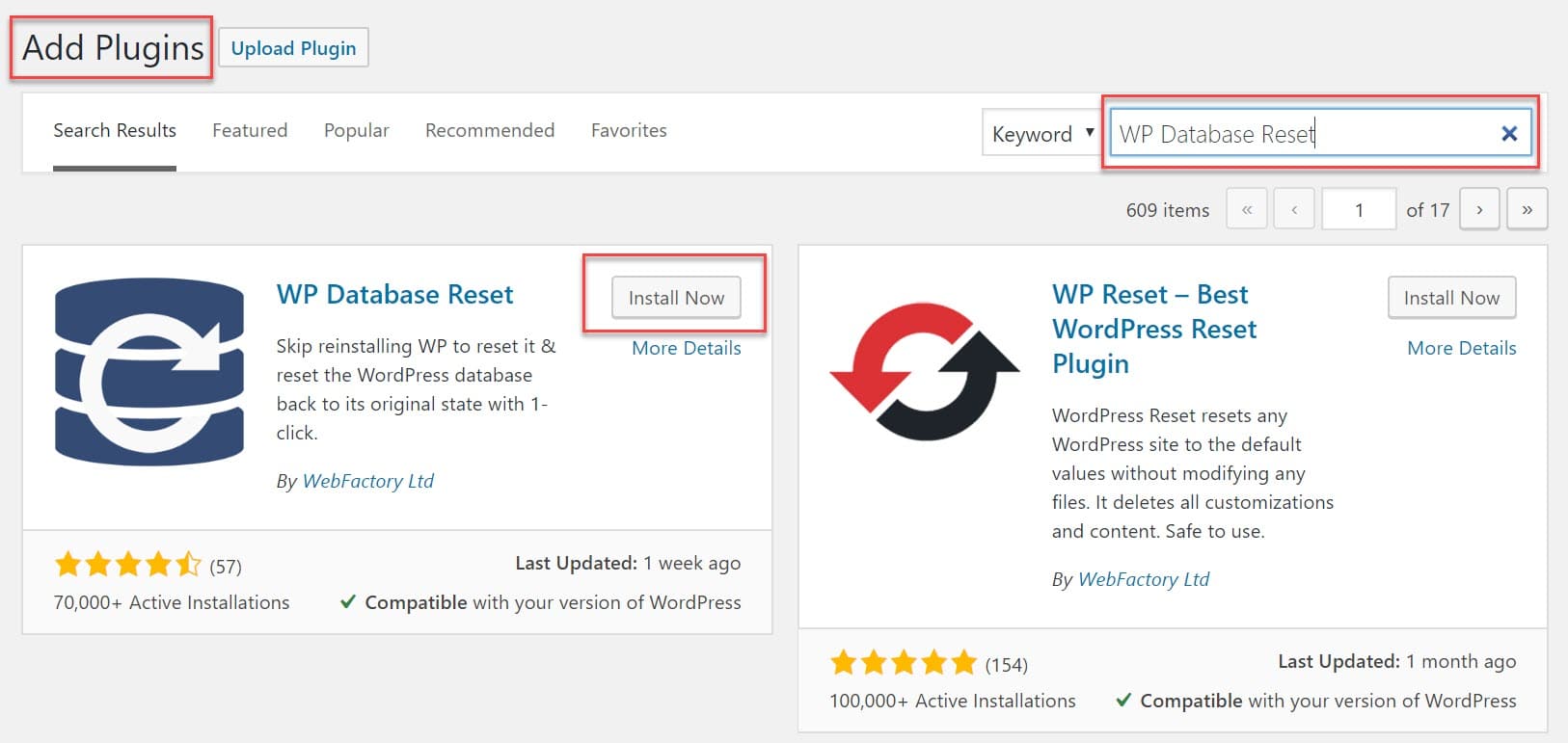Click the current page number field
This screenshot has height=743, width=1568.
click(x=1359, y=209)
